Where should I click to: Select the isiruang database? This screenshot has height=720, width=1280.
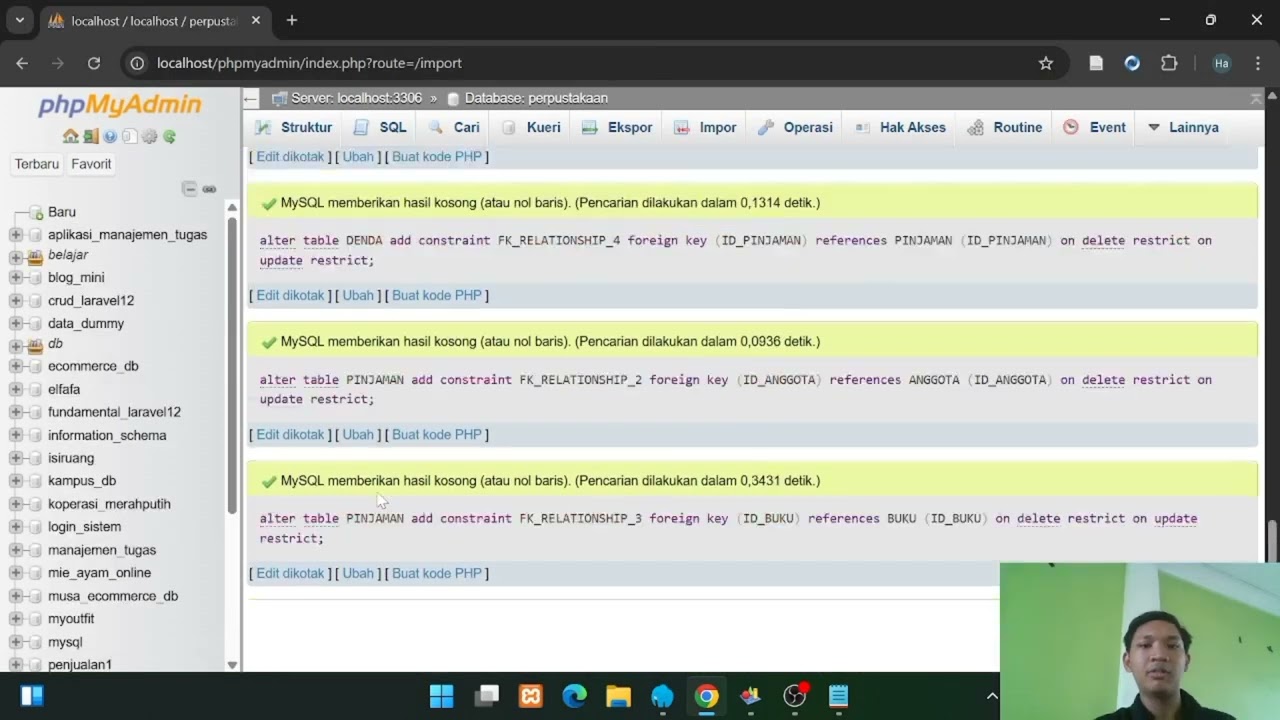(71, 458)
